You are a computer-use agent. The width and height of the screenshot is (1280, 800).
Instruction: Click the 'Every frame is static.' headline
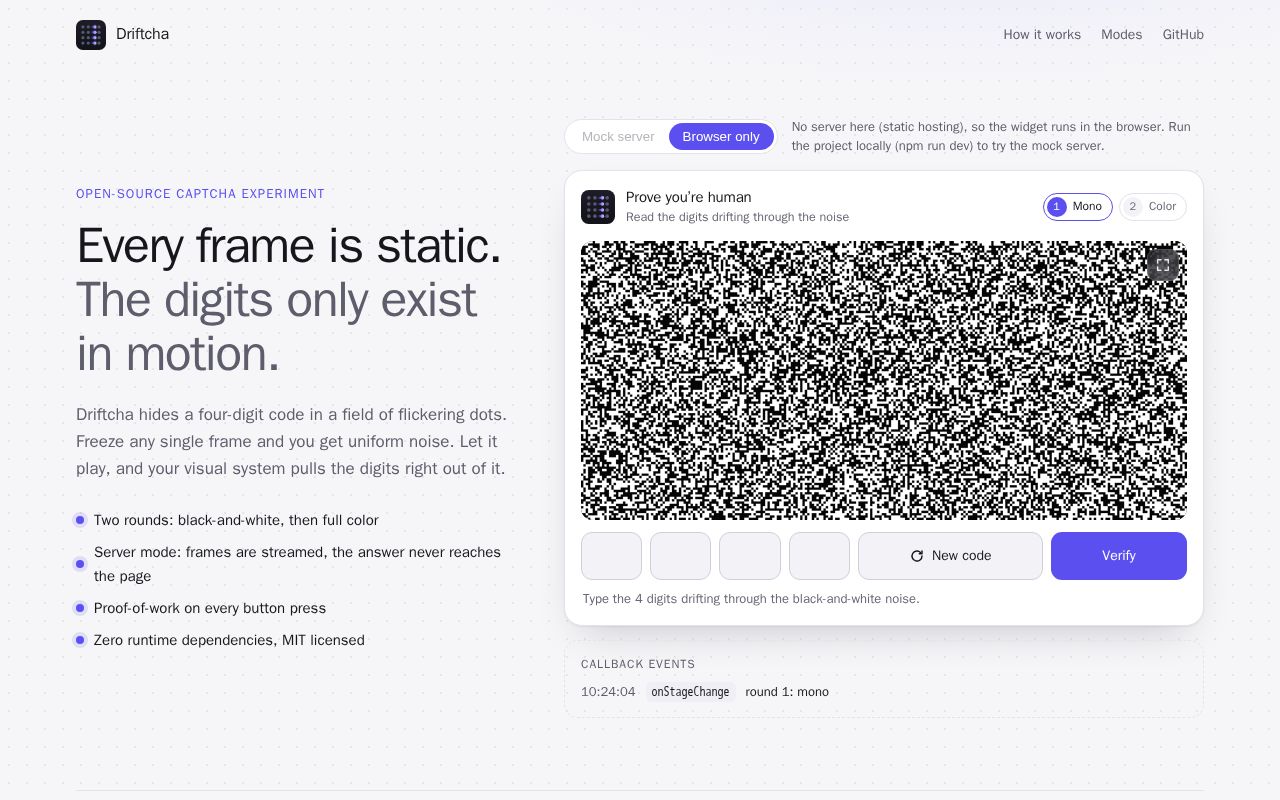point(289,246)
